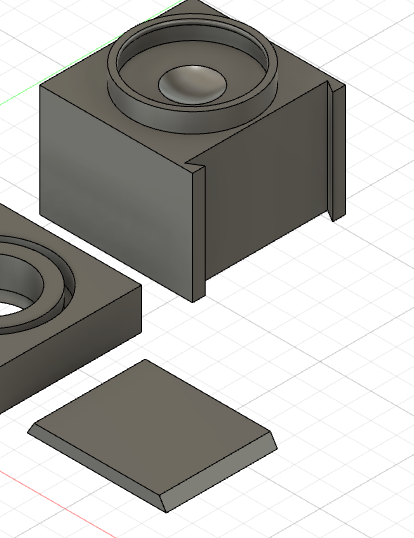The width and height of the screenshot is (414, 538).
Task: Select the vertical lip strip at the cube's far-right edge
Action: [339, 153]
